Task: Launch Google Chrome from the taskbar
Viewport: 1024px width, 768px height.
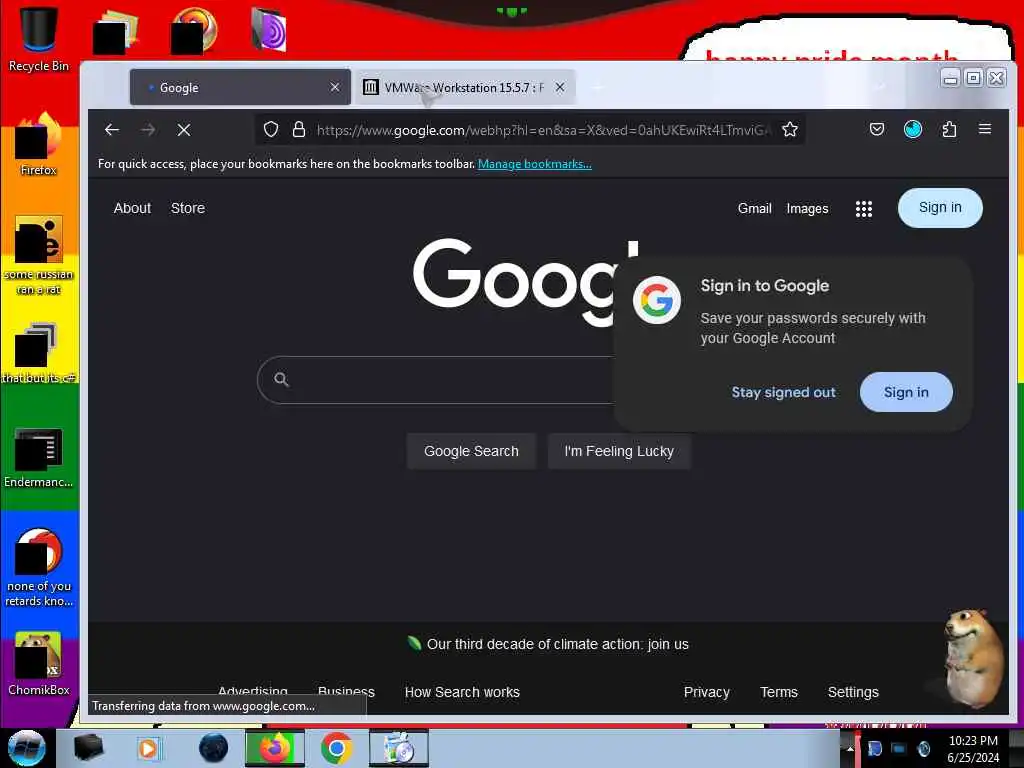Action: click(336, 748)
